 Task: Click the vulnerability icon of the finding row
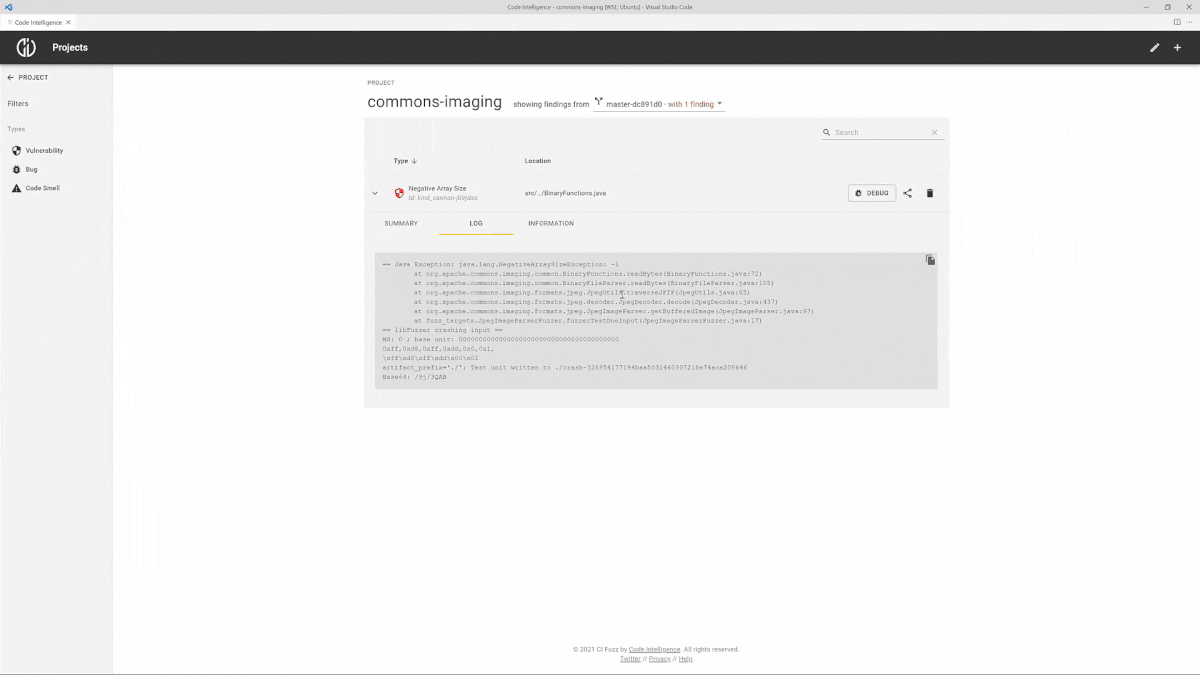399,193
